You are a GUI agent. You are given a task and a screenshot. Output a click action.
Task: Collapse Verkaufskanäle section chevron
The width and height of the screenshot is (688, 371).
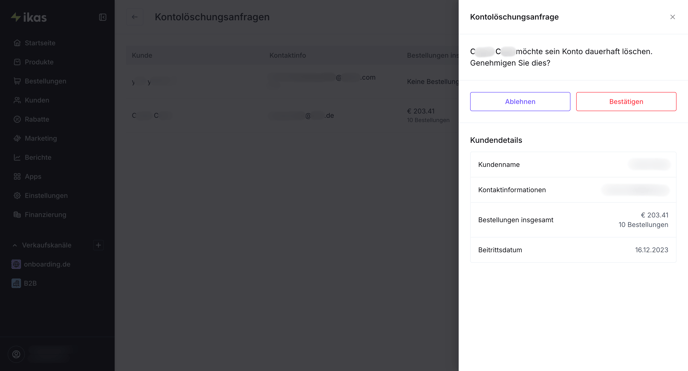(14, 246)
